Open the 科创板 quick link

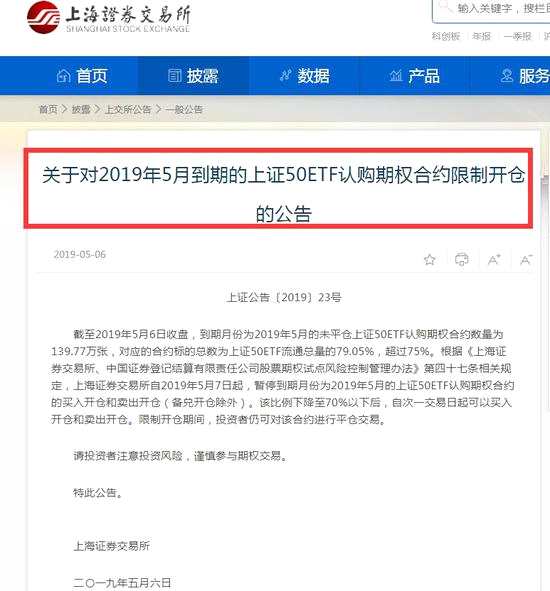446,36
